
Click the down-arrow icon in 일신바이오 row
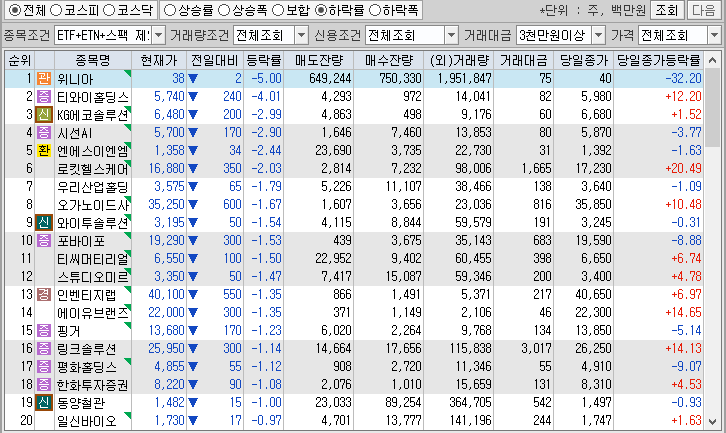[193, 421]
